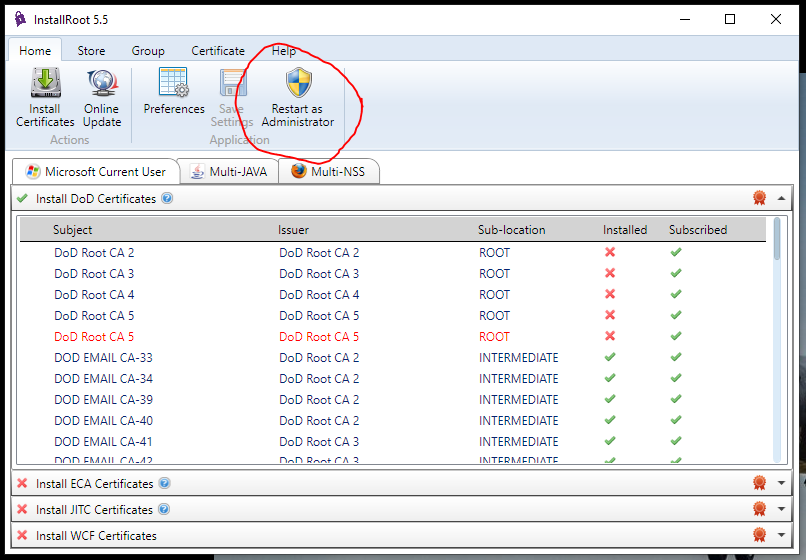Click help icon beside Install ECA Certificates
Viewport: 806px width, 560px height.
[x=164, y=483]
